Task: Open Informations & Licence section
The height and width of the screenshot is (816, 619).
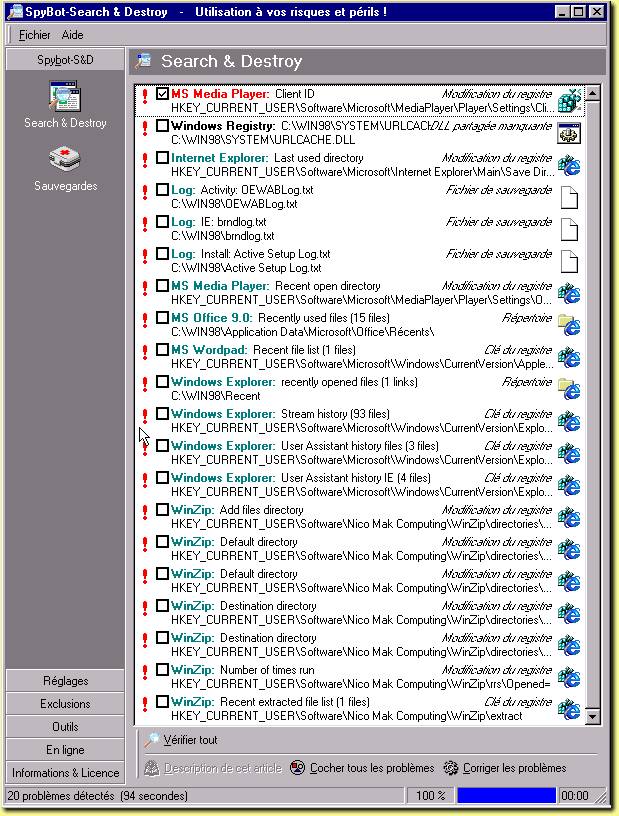Action: click(x=65, y=773)
